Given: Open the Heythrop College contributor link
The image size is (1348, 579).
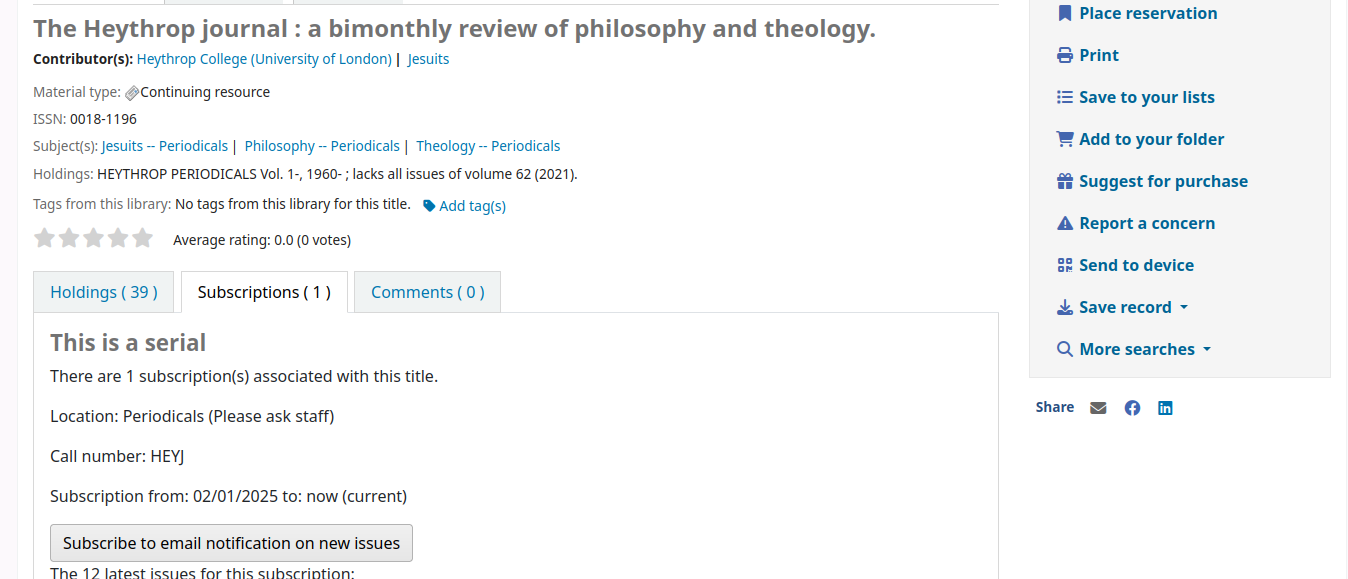Looking at the screenshot, I should tap(264, 60).
